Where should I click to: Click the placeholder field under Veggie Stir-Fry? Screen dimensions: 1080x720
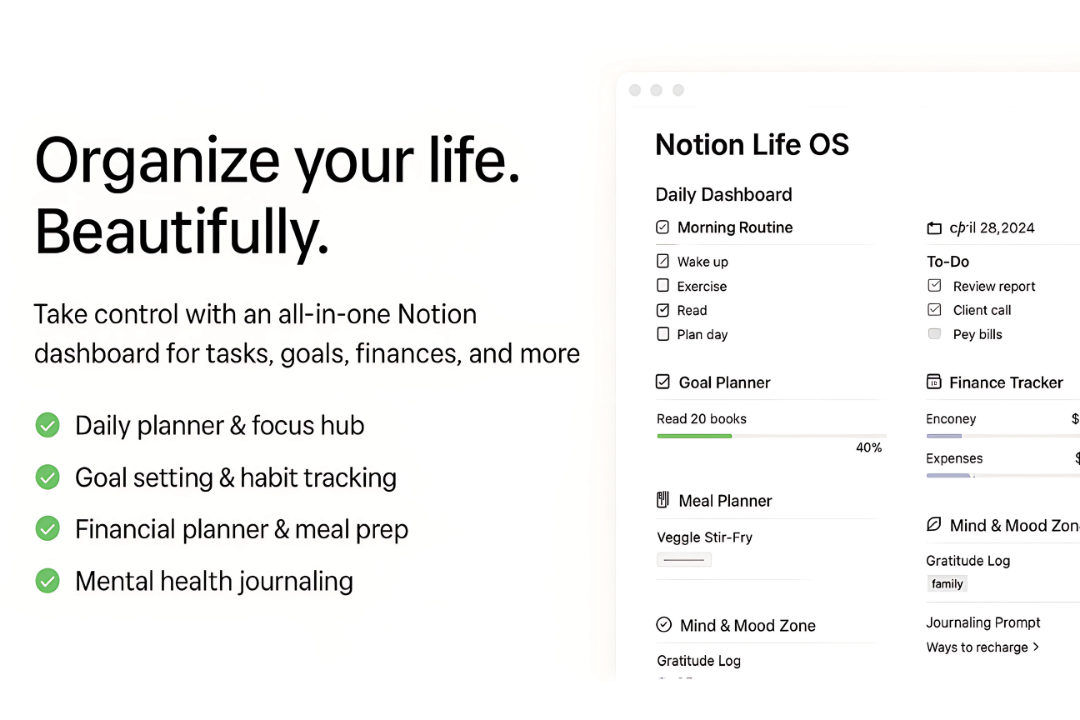[684, 559]
